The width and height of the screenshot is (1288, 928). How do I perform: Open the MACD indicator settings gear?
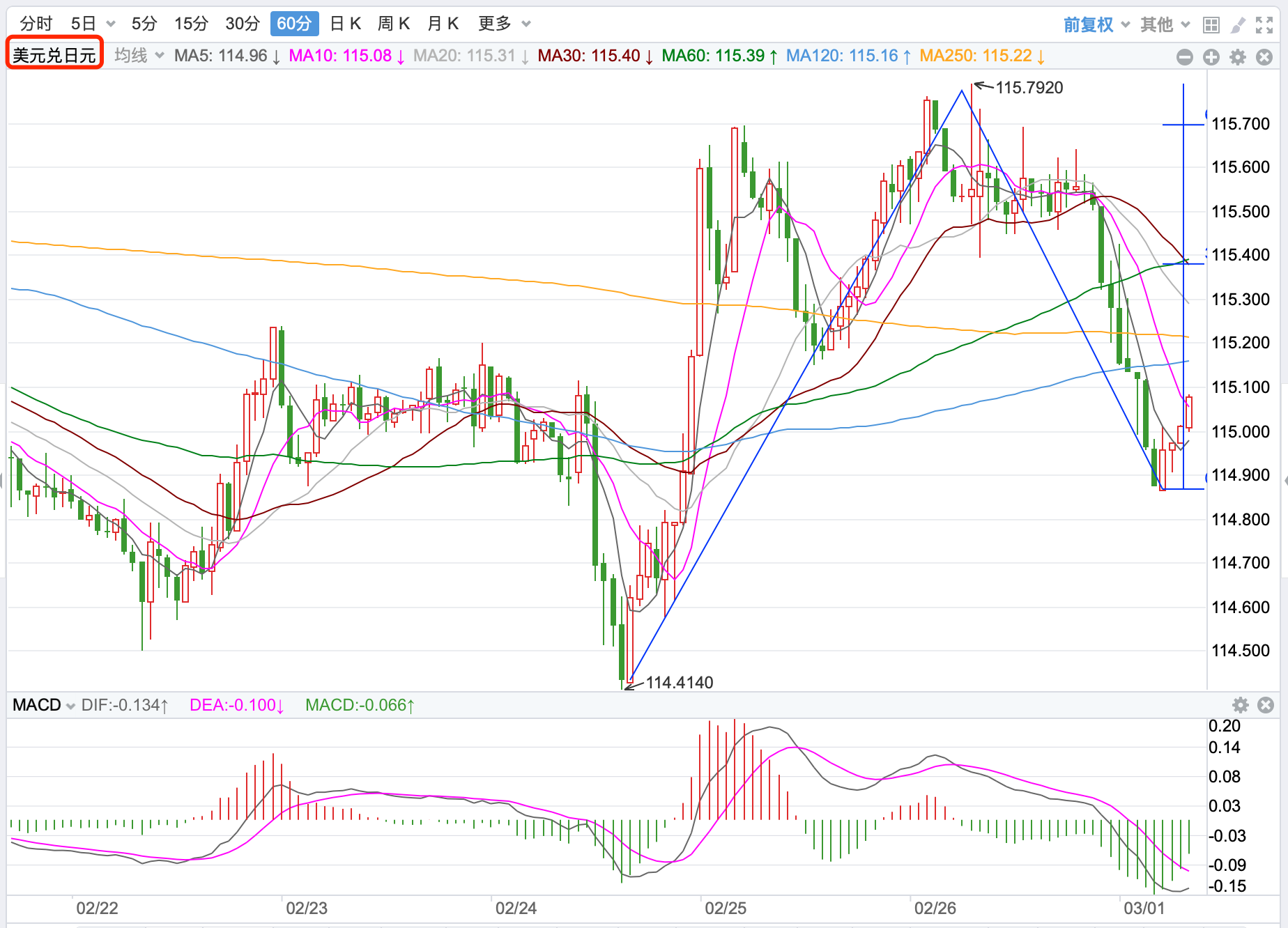point(1241,705)
